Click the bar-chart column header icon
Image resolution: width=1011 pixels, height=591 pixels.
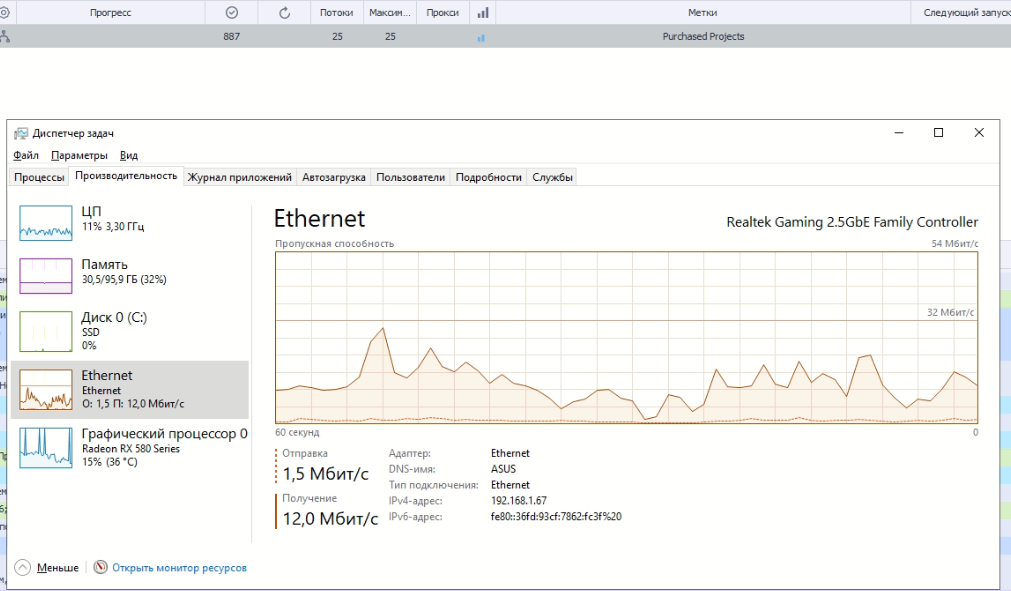click(484, 13)
